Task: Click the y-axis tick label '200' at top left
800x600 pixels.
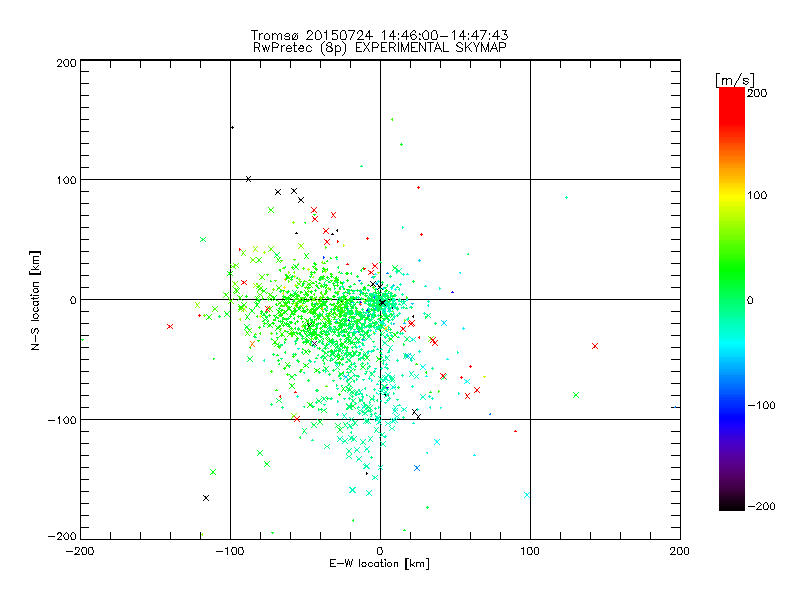Action: [66, 63]
